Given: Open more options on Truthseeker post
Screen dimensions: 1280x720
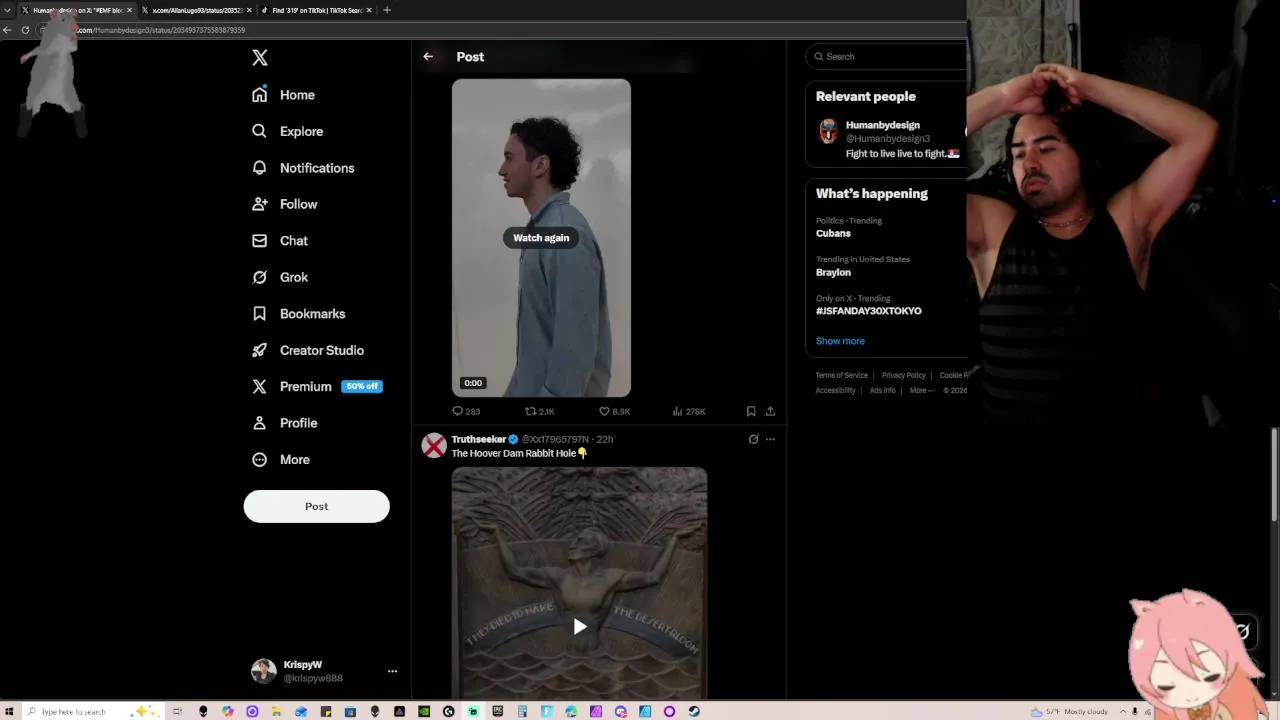Looking at the screenshot, I should coord(770,439).
